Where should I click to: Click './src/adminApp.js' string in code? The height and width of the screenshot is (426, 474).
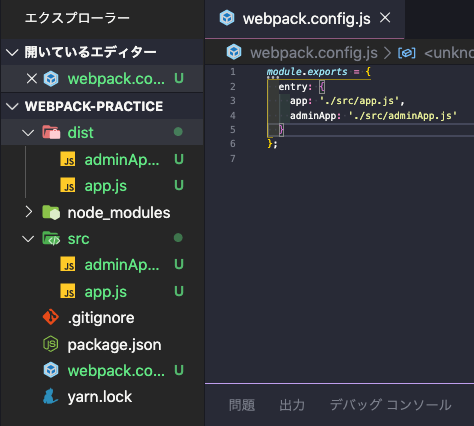click(x=402, y=116)
